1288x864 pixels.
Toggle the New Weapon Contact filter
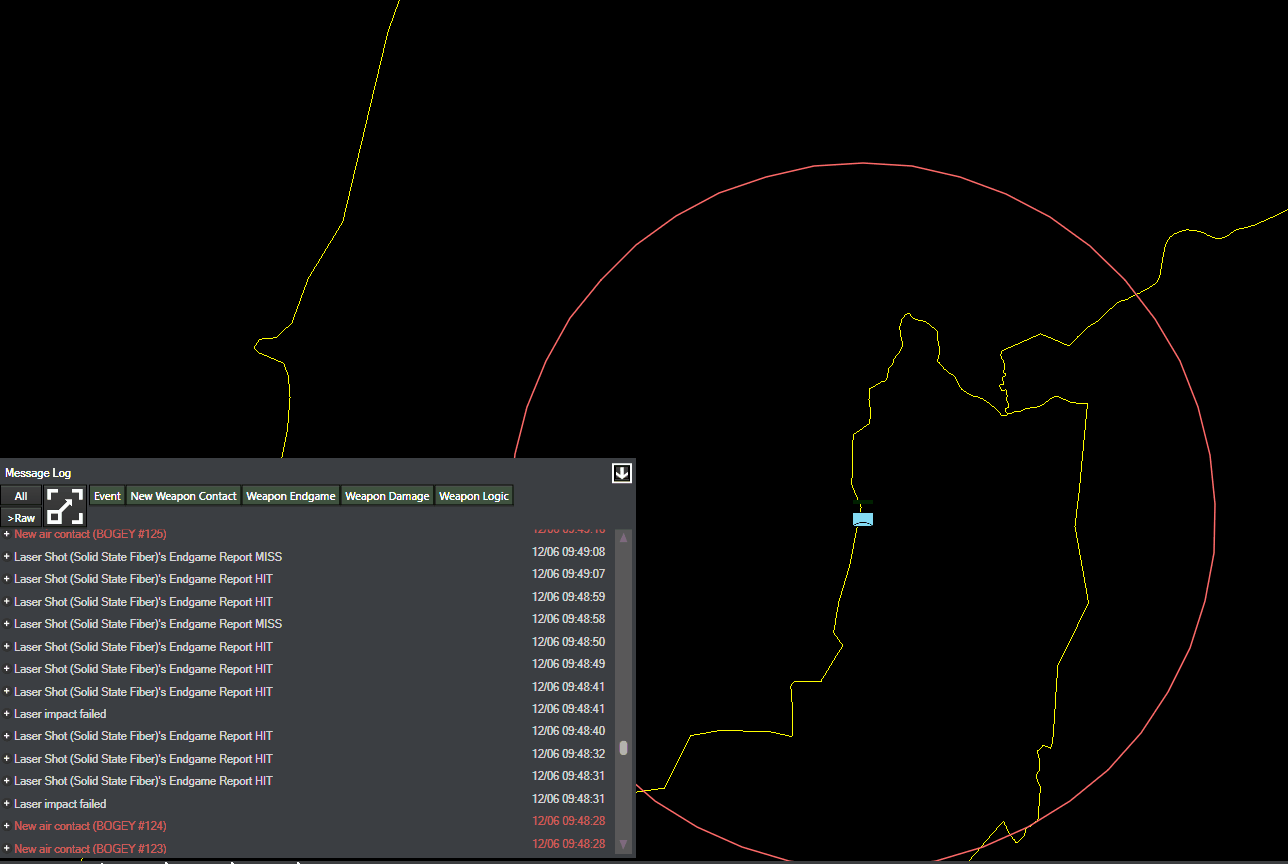[x=184, y=496]
